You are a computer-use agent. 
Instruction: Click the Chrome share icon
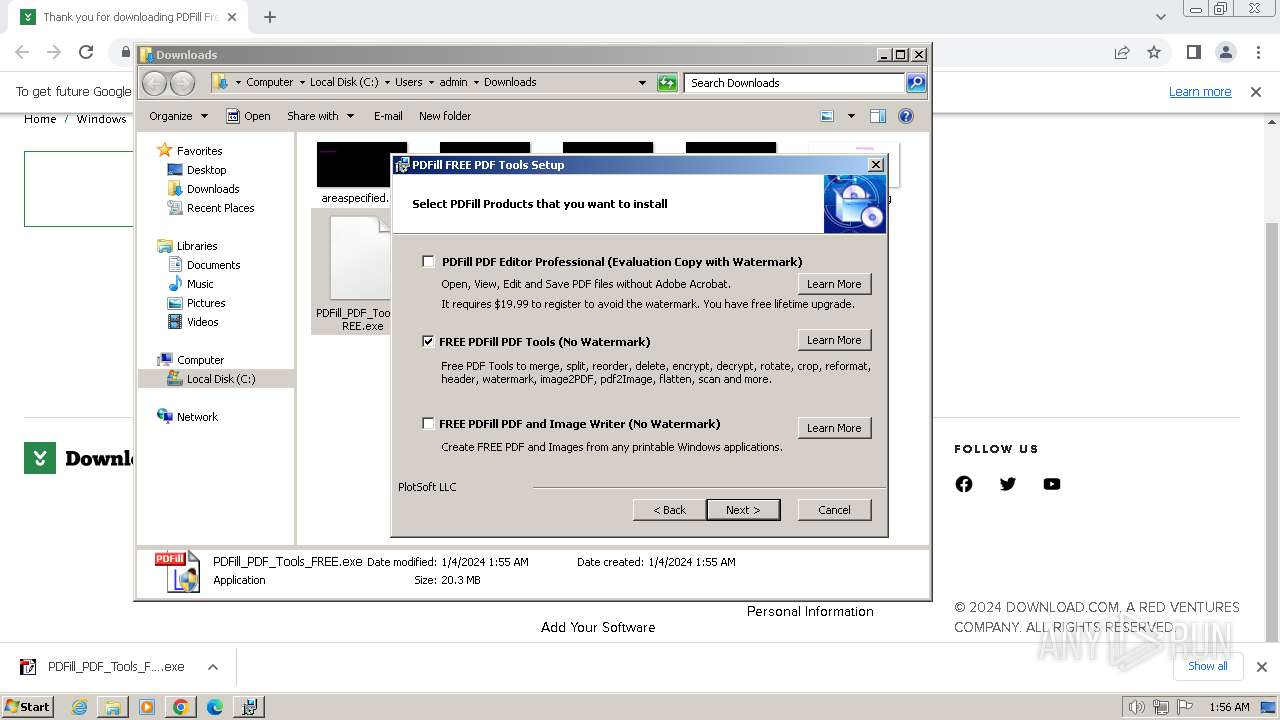coord(1122,52)
